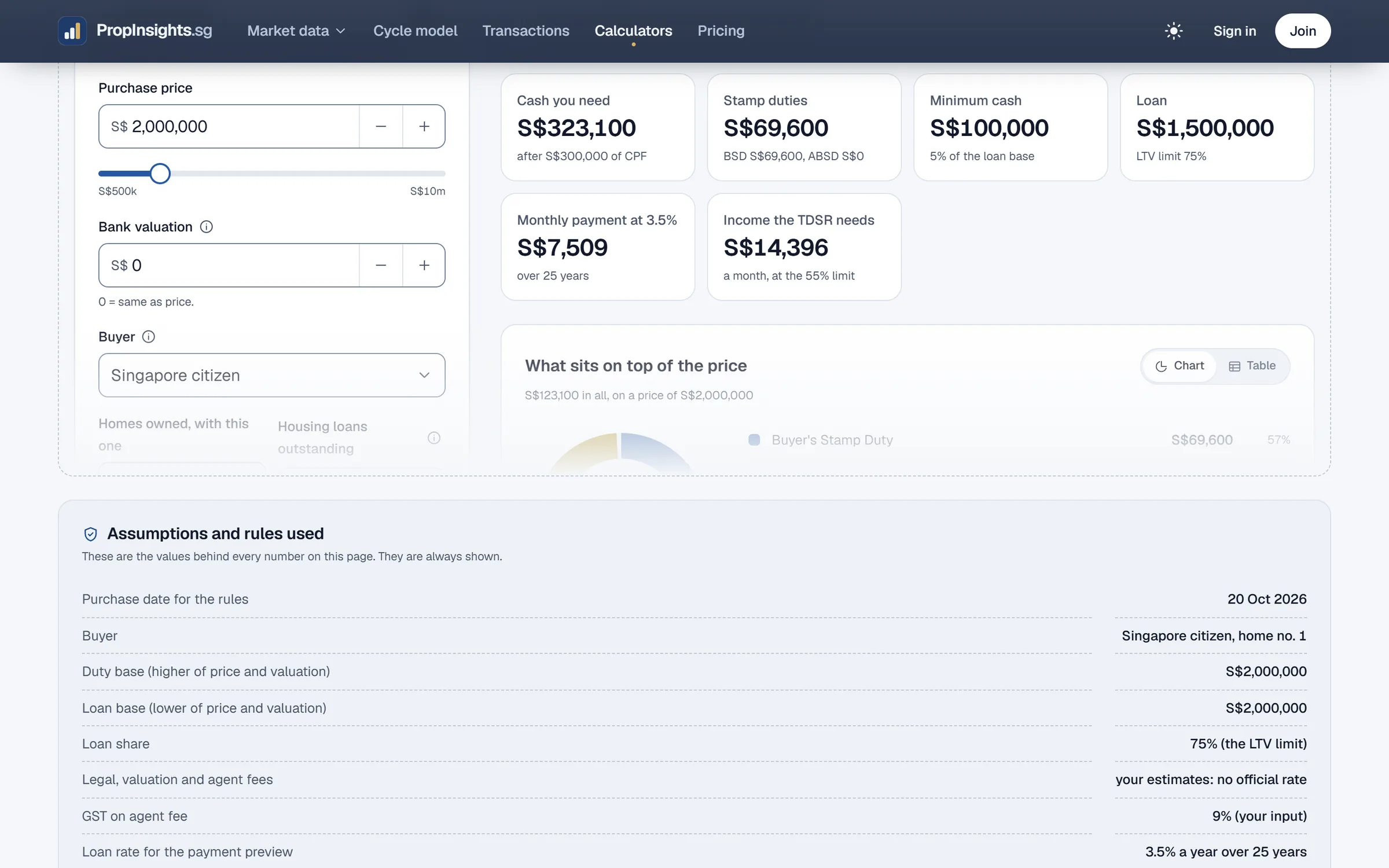Image resolution: width=1389 pixels, height=868 pixels.
Task: Click '9% (your input)' GST value
Action: pos(1259,816)
